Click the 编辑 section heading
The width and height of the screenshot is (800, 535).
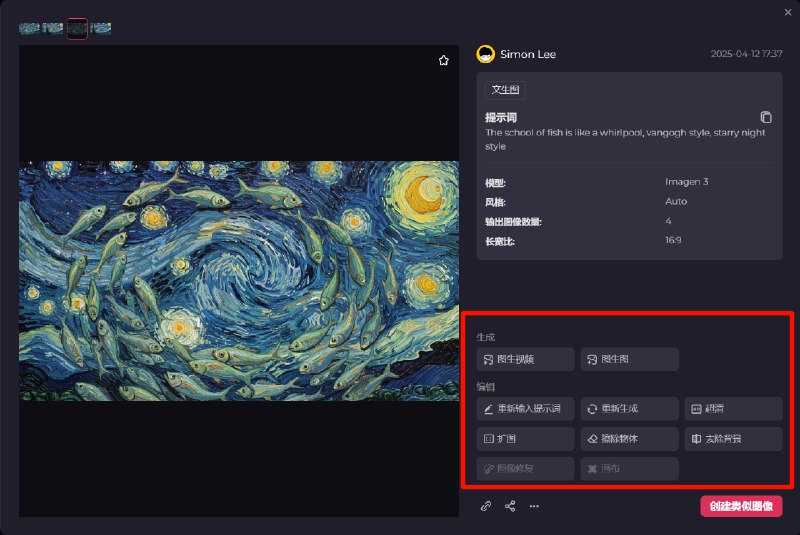(x=485, y=387)
